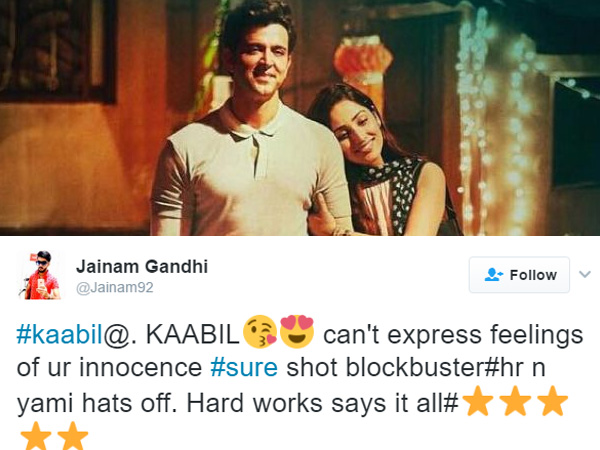Open the #kaabil hashtag
Image resolution: width=600 pixels, height=450 pixels.
(60, 334)
